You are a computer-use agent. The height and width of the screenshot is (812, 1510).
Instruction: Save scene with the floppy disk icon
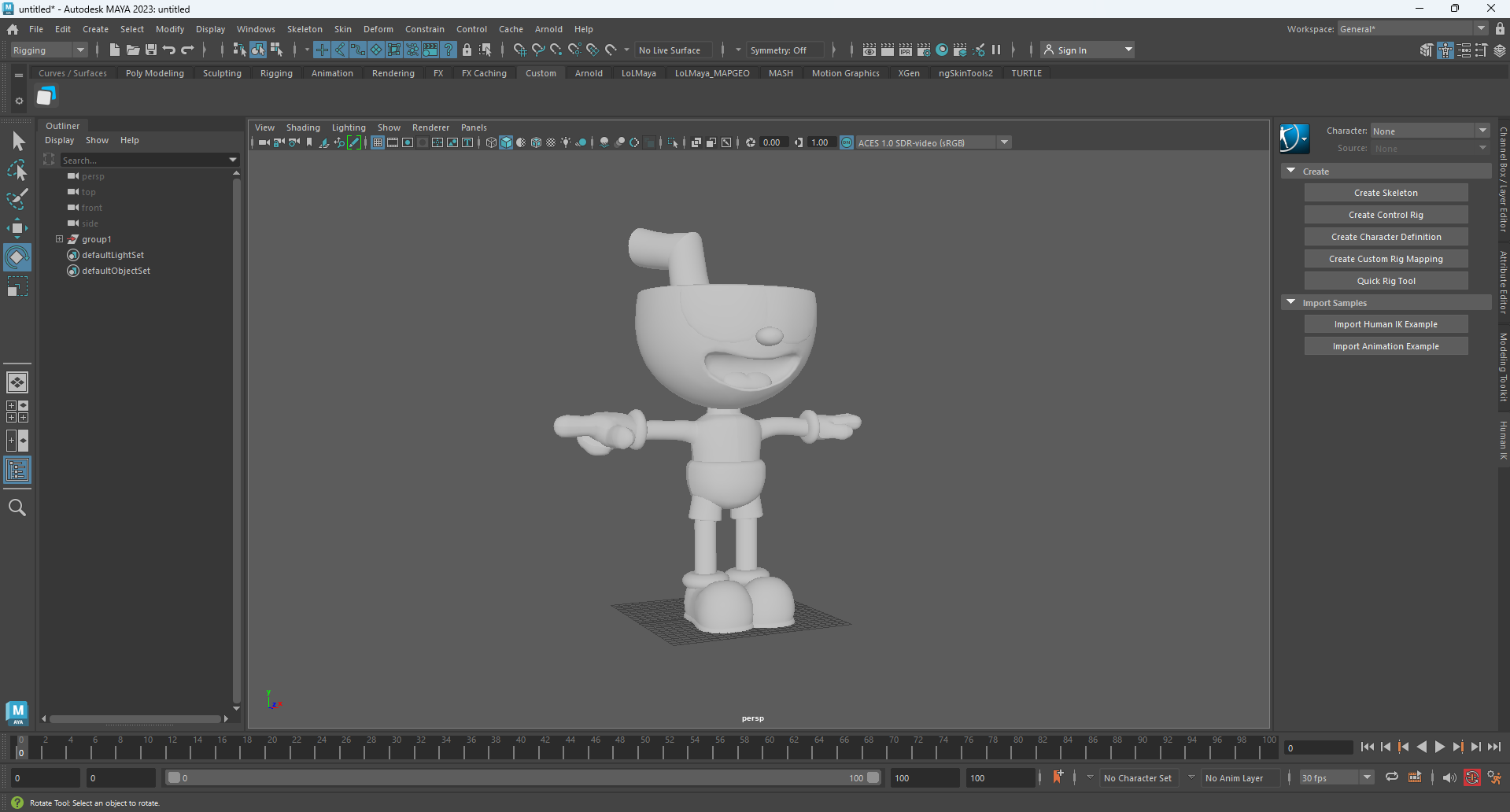151,50
